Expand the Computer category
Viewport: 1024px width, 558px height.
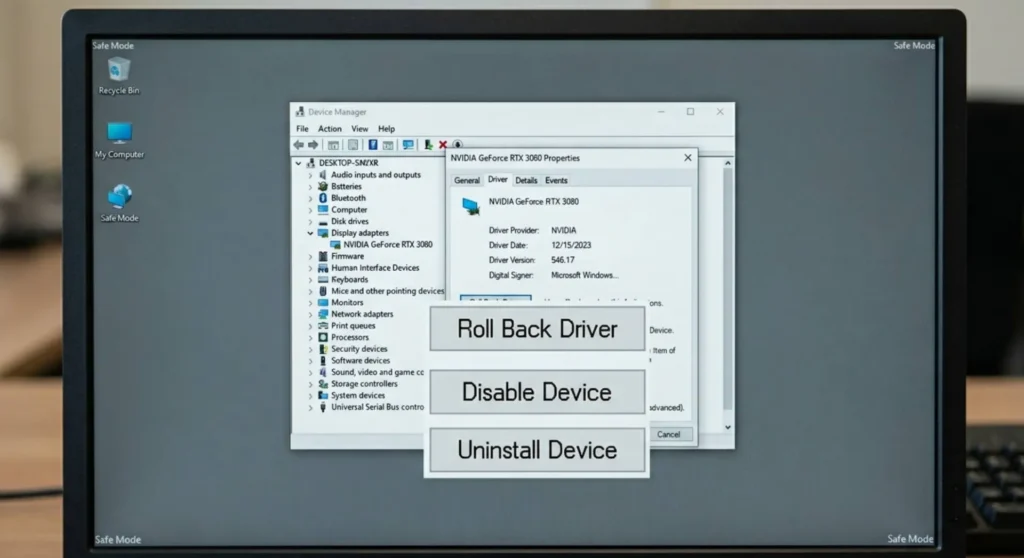pyautogui.click(x=310, y=210)
